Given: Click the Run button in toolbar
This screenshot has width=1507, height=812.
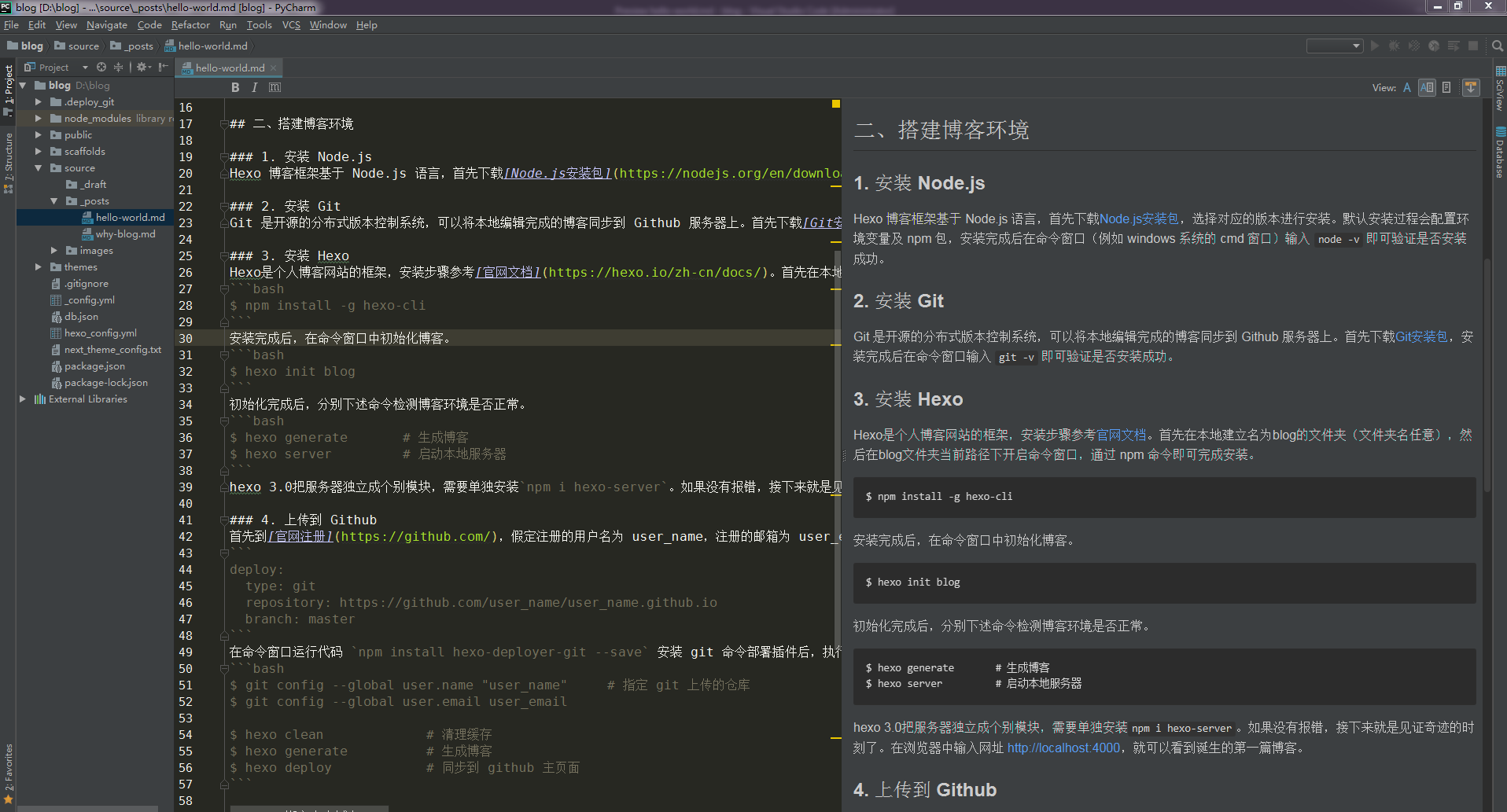Looking at the screenshot, I should (x=1375, y=46).
